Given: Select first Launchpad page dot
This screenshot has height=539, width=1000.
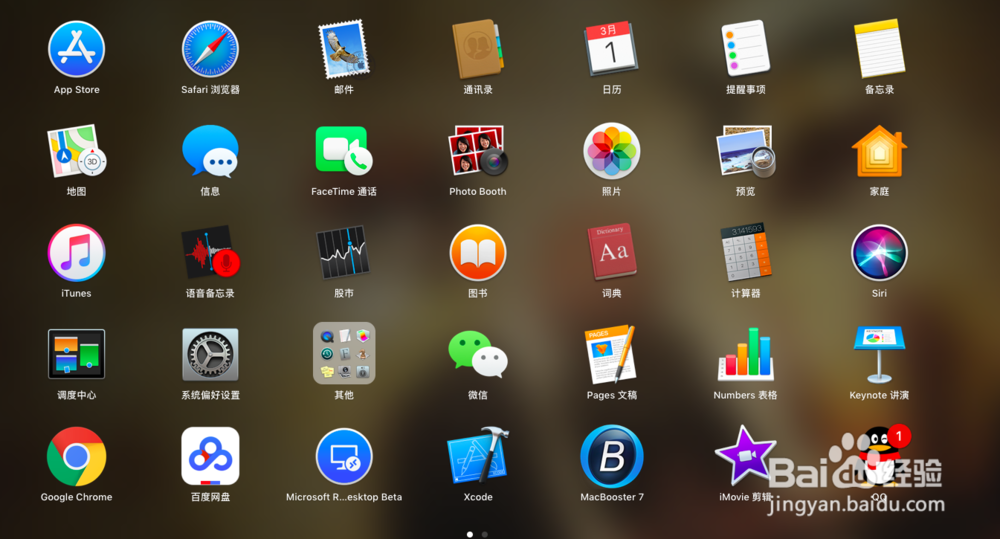Looking at the screenshot, I should tap(470, 535).
